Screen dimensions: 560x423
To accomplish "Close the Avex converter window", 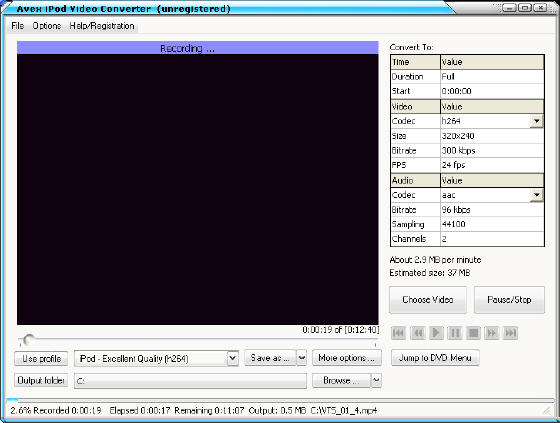I will coord(540,7).
